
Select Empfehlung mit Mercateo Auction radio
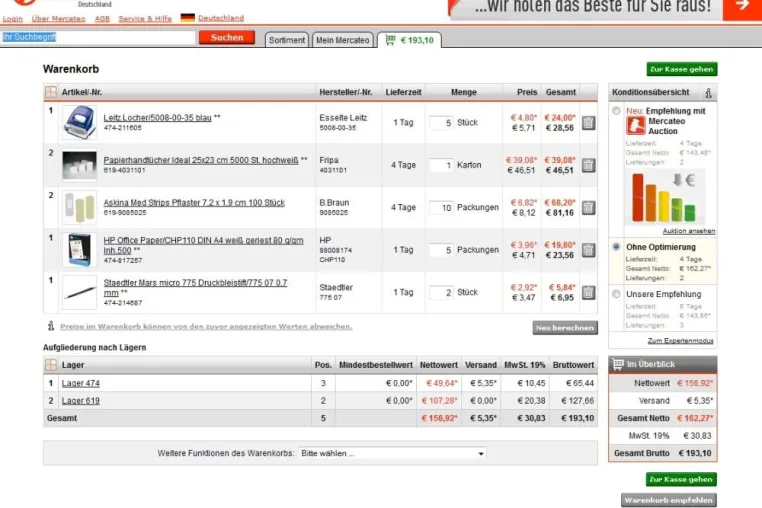pyautogui.click(x=616, y=111)
